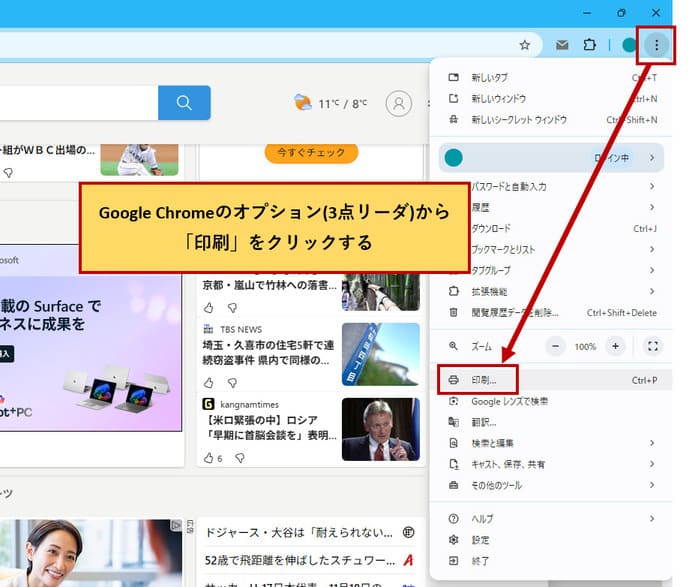The height and width of the screenshot is (587, 695).
Task: Open 設定 from the Chrome menu
Action: pyautogui.click(x=552, y=540)
